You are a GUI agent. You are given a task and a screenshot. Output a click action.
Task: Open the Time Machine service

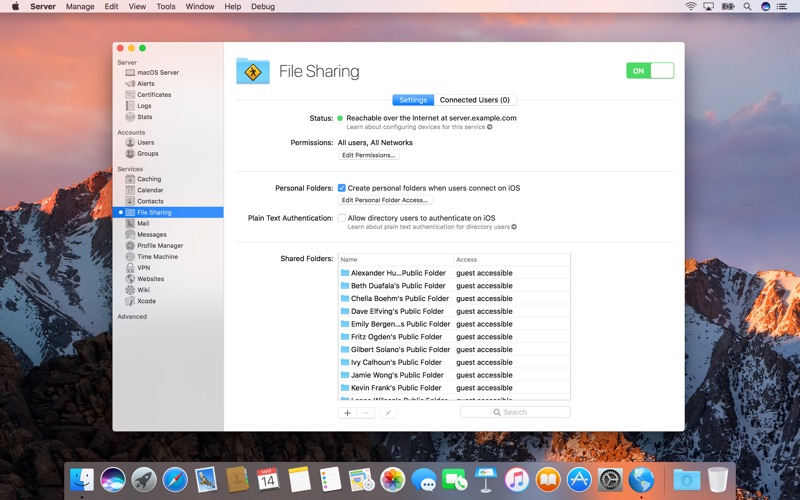click(152, 257)
